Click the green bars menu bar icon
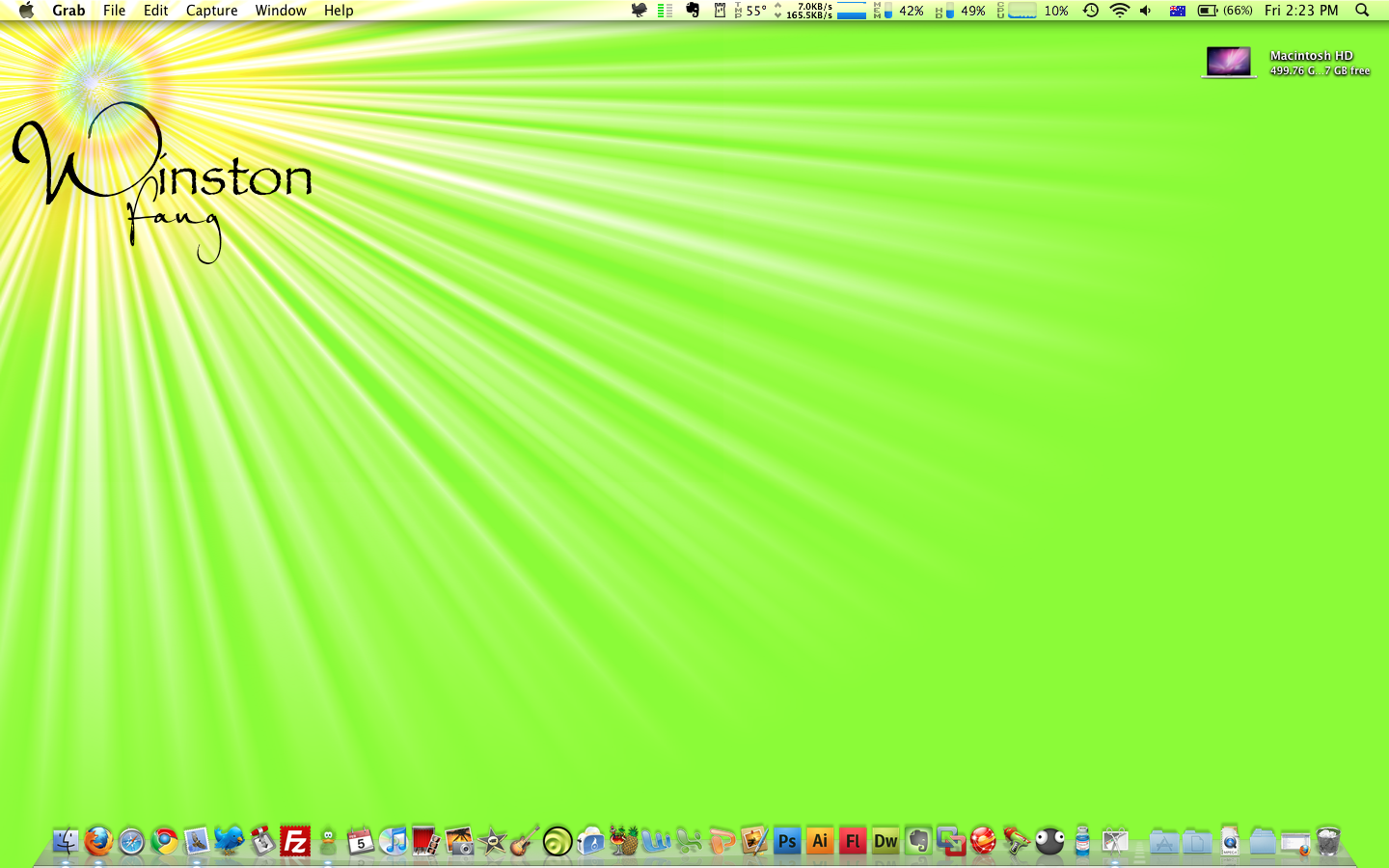Image resolution: width=1389 pixels, height=868 pixels. (665, 11)
